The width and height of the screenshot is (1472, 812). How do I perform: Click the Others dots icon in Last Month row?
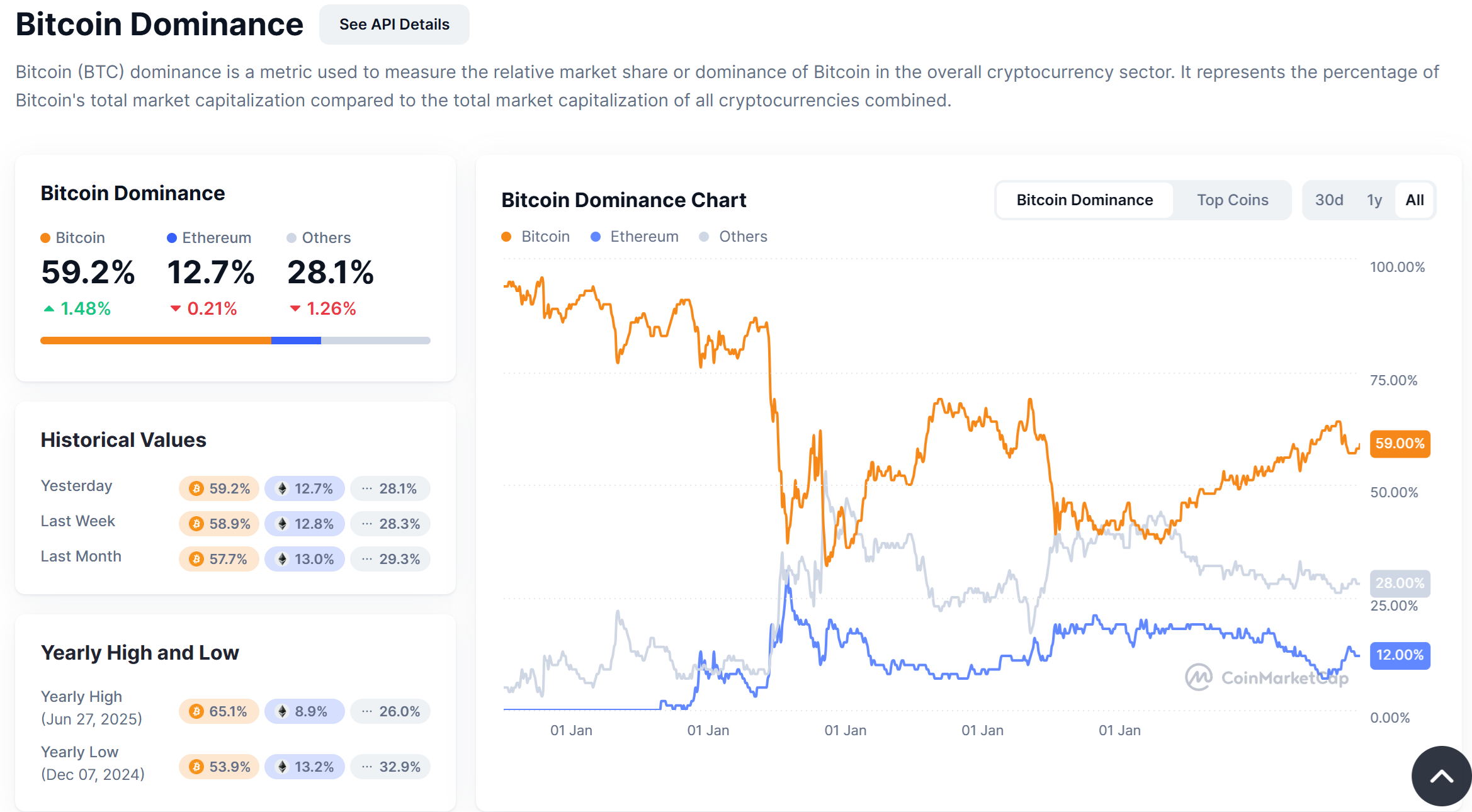pos(367,559)
